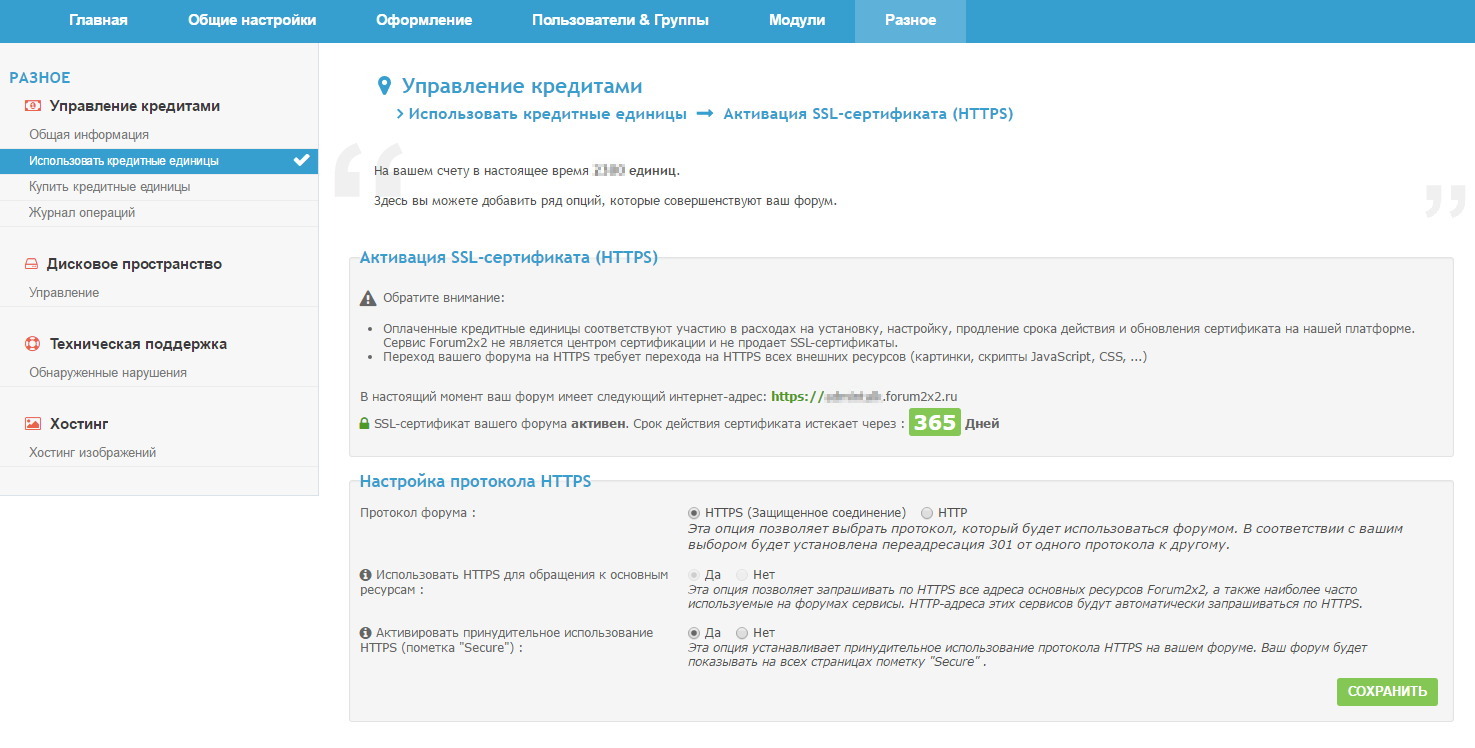The image size is (1475, 748).
Task: Open the Главная tab
Action: [98, 20]
